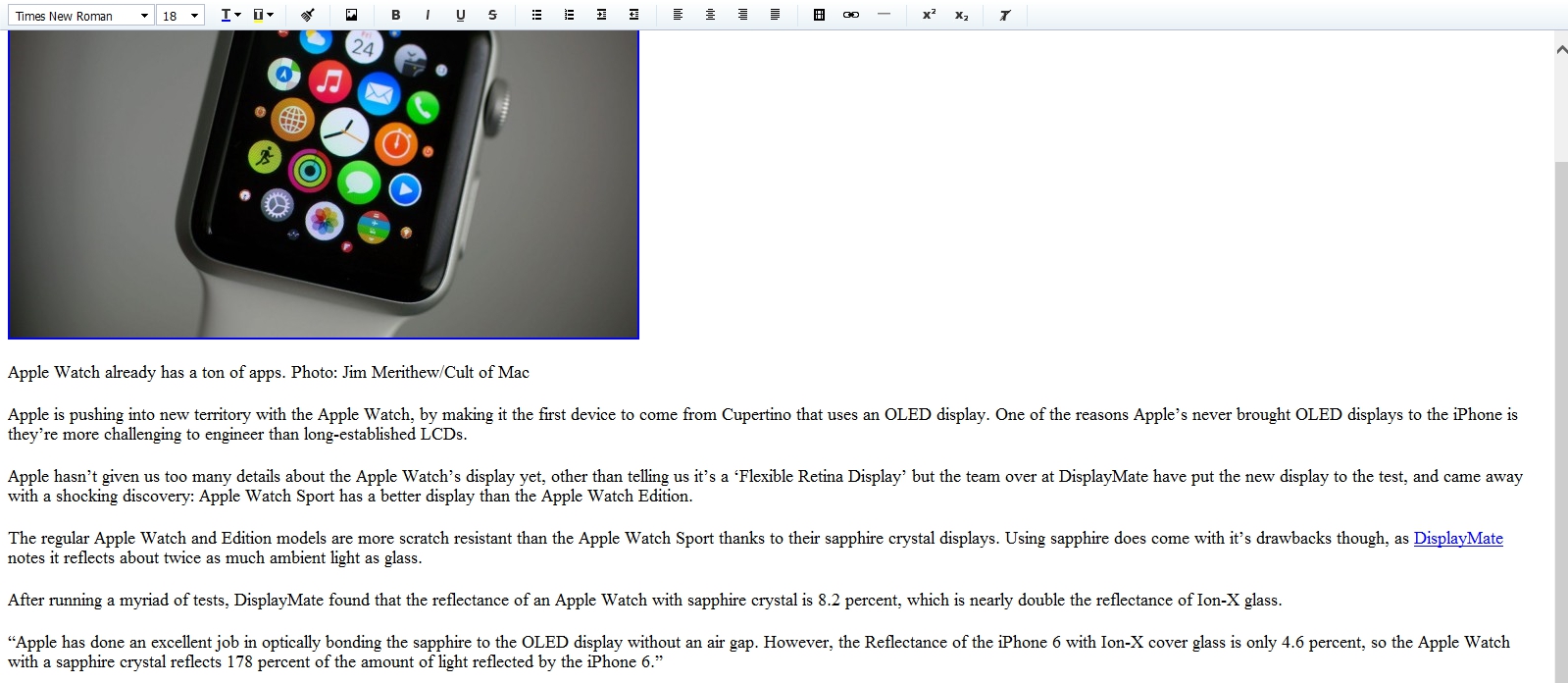Increase paragraph indent
The image size is (1568, 683).
coord(601,15)
